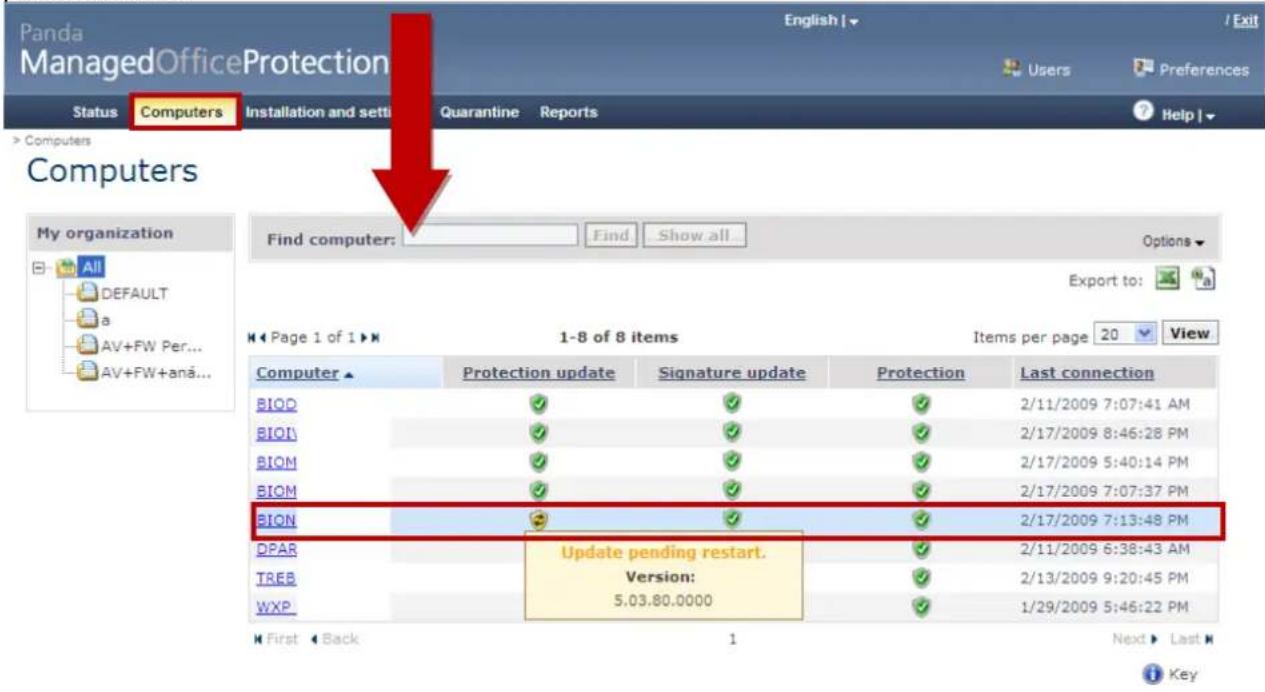Open the Quarantine tab

[479, 112]
